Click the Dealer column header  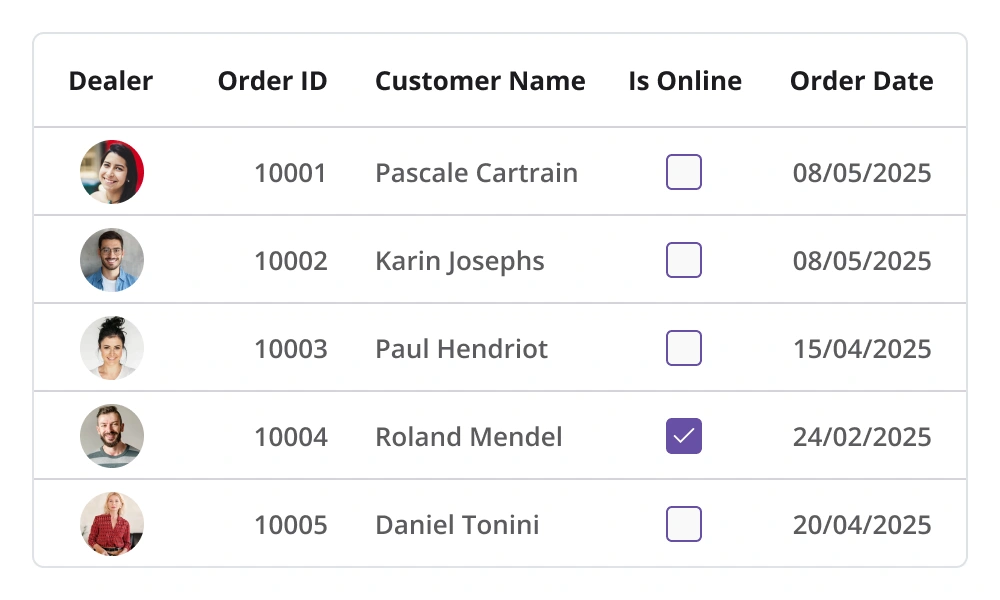pos(110,81)
